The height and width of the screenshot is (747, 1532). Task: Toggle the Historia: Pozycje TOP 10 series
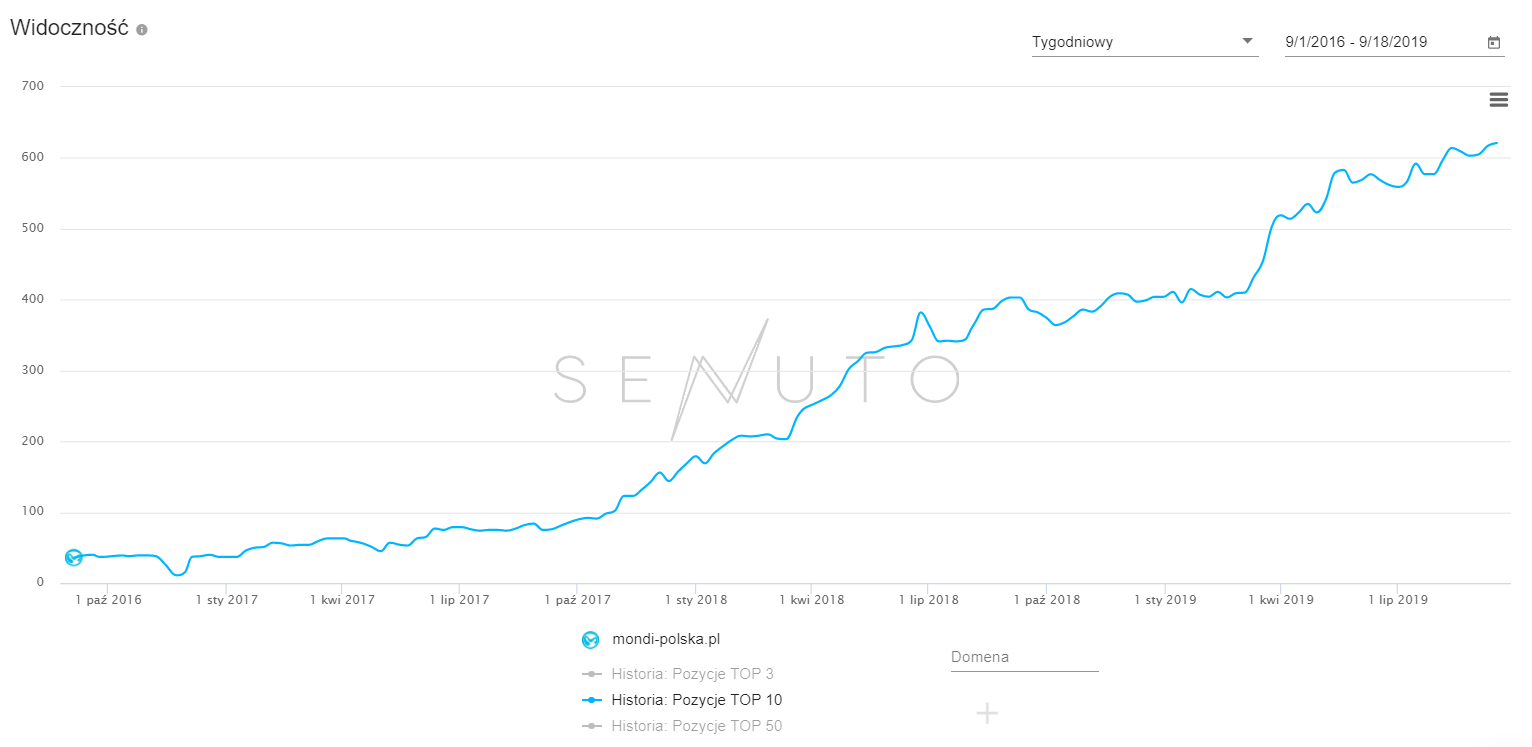696,700
